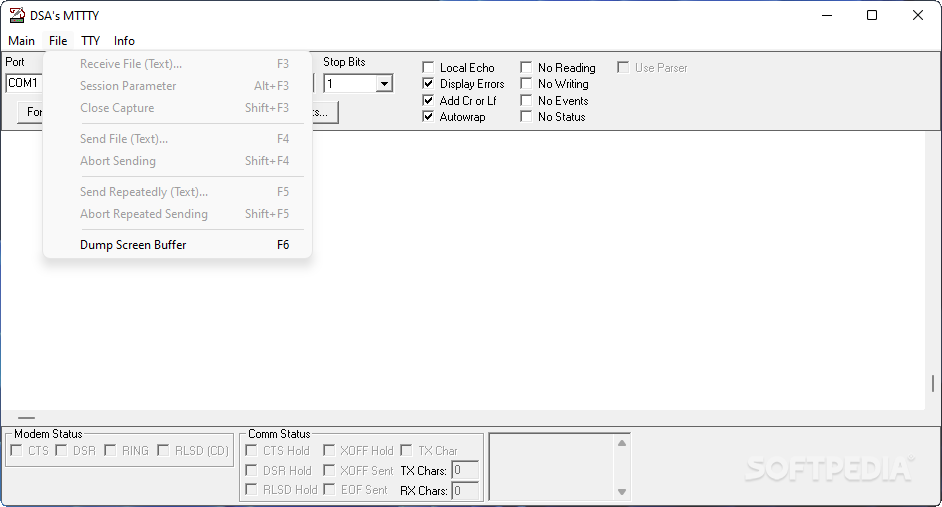Close the open File menu
The image size is (942, 507).
coord(58,41)
